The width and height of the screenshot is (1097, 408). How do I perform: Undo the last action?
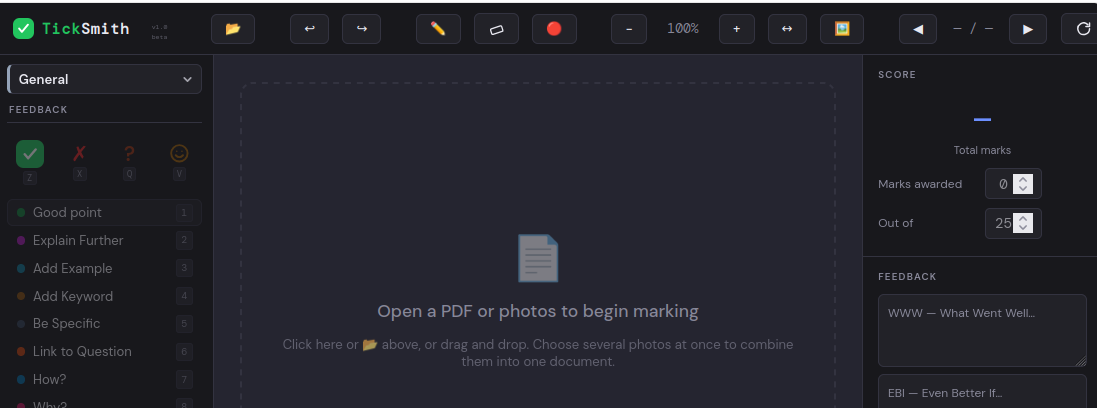click(x=309, y=29)
